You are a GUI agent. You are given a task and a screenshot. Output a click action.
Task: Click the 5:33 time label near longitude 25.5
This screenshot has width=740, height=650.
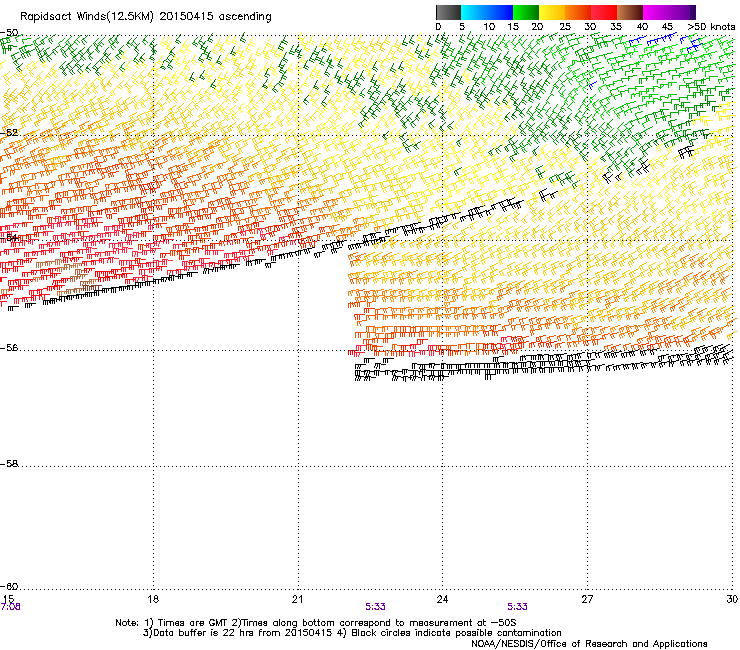pos(517,607)
